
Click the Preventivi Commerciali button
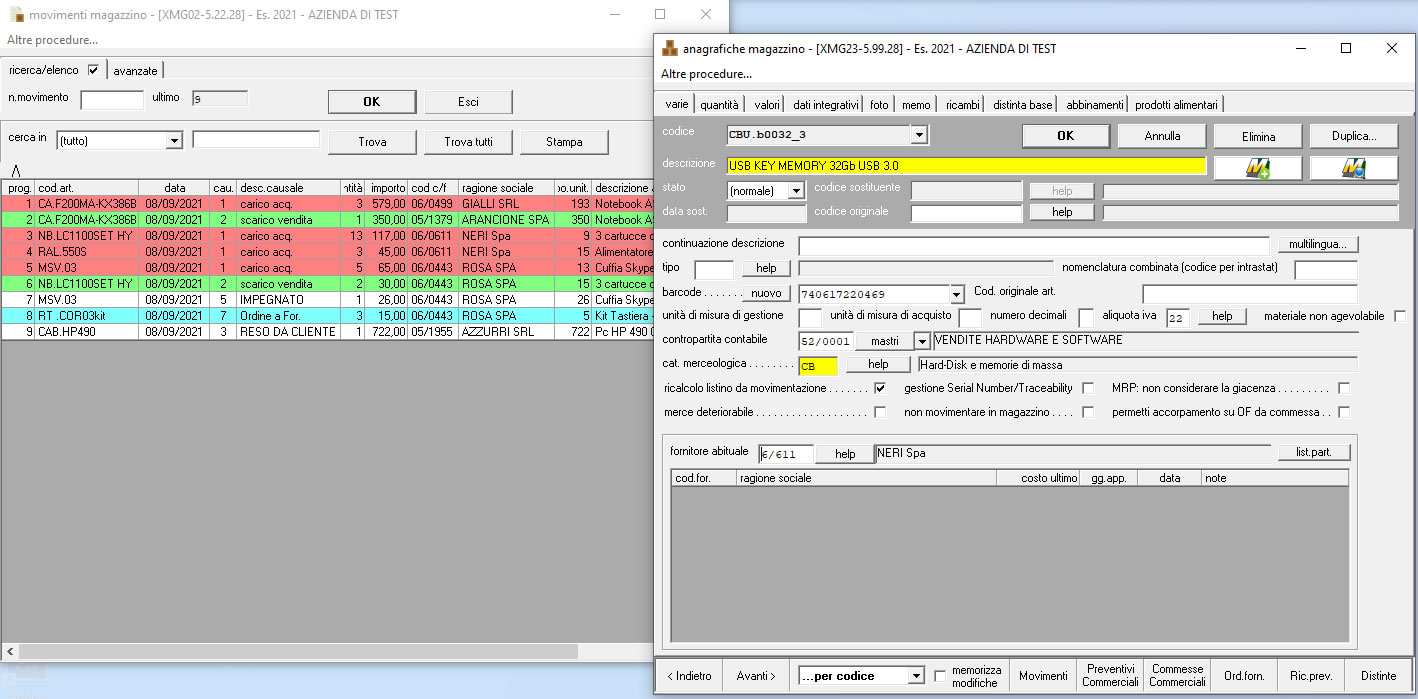(1110, 676)
